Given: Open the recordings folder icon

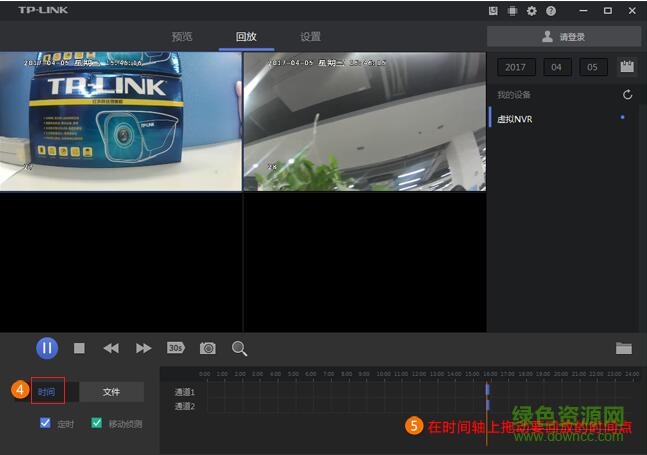Looking at the screenshot, I should pos(624,348).
